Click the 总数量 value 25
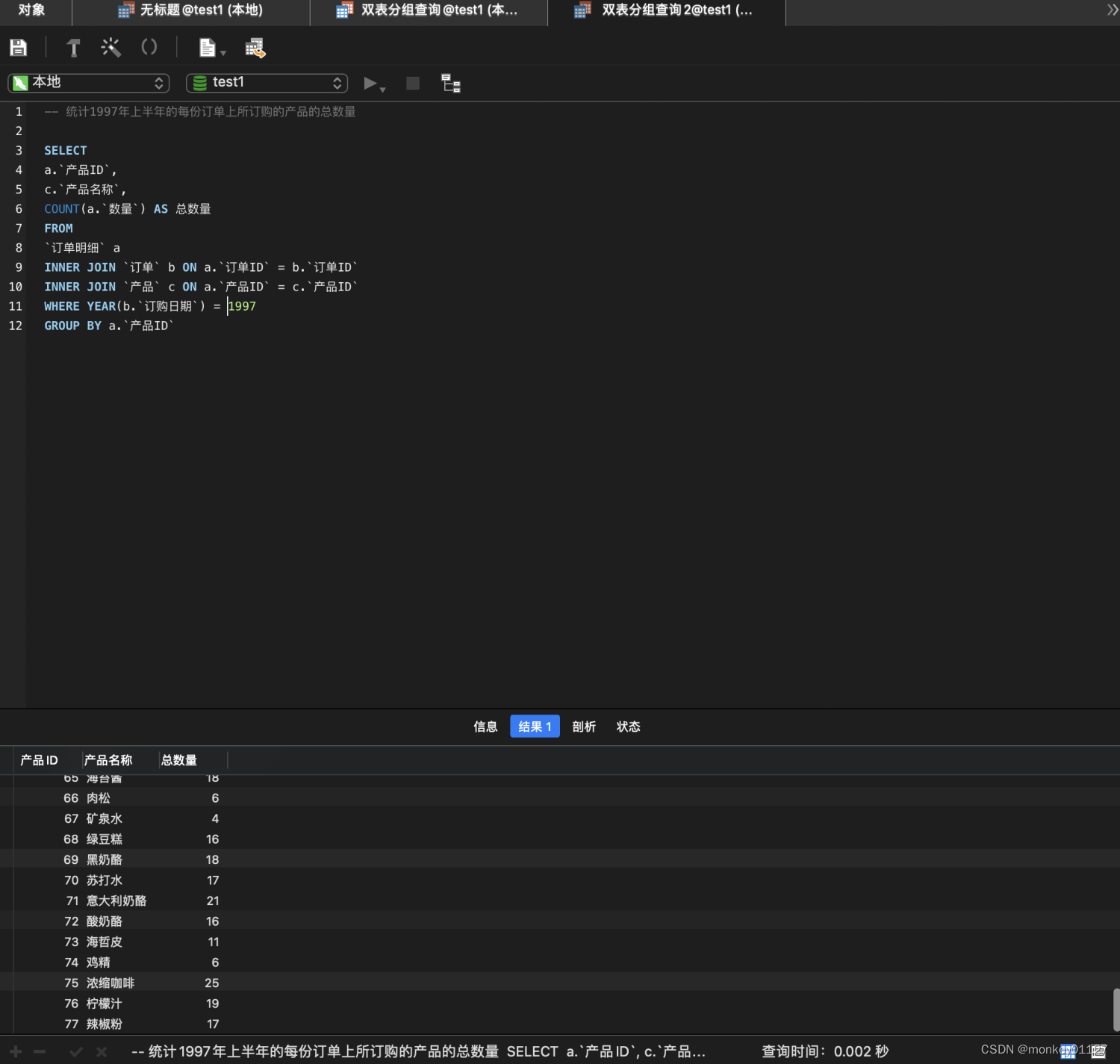1120x1064 pixels. pyautogui.click(x=212, y=983)
